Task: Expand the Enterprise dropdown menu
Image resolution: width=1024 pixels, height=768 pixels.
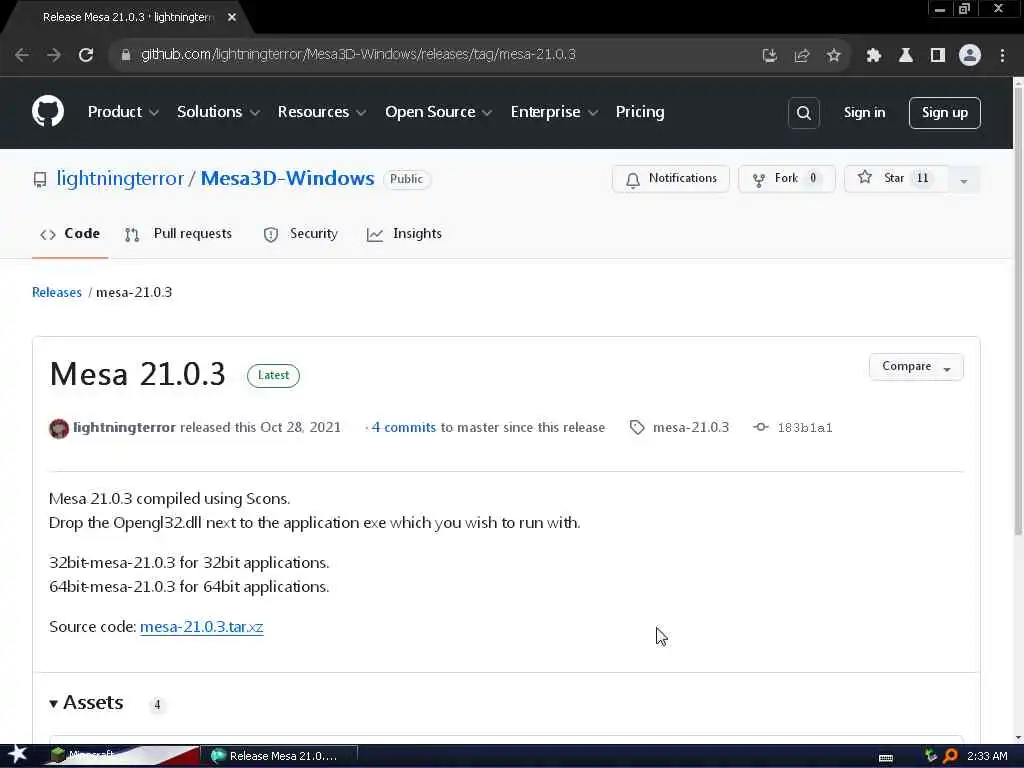Action: [554, 112]
